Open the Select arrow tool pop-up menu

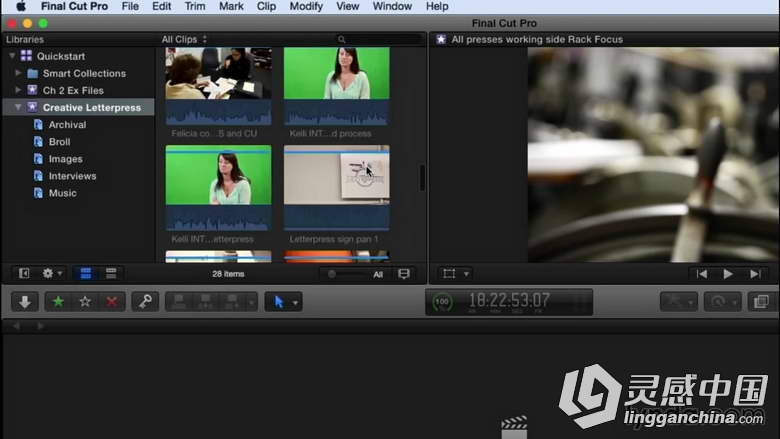click(283, 302)
